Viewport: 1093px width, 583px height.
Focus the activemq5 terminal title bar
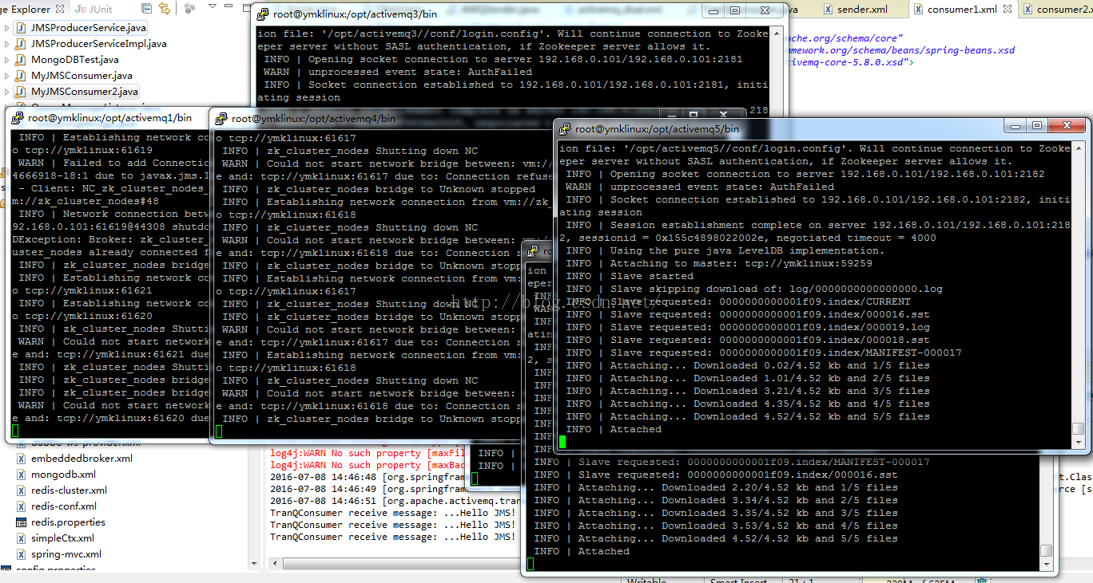point(823,129)
